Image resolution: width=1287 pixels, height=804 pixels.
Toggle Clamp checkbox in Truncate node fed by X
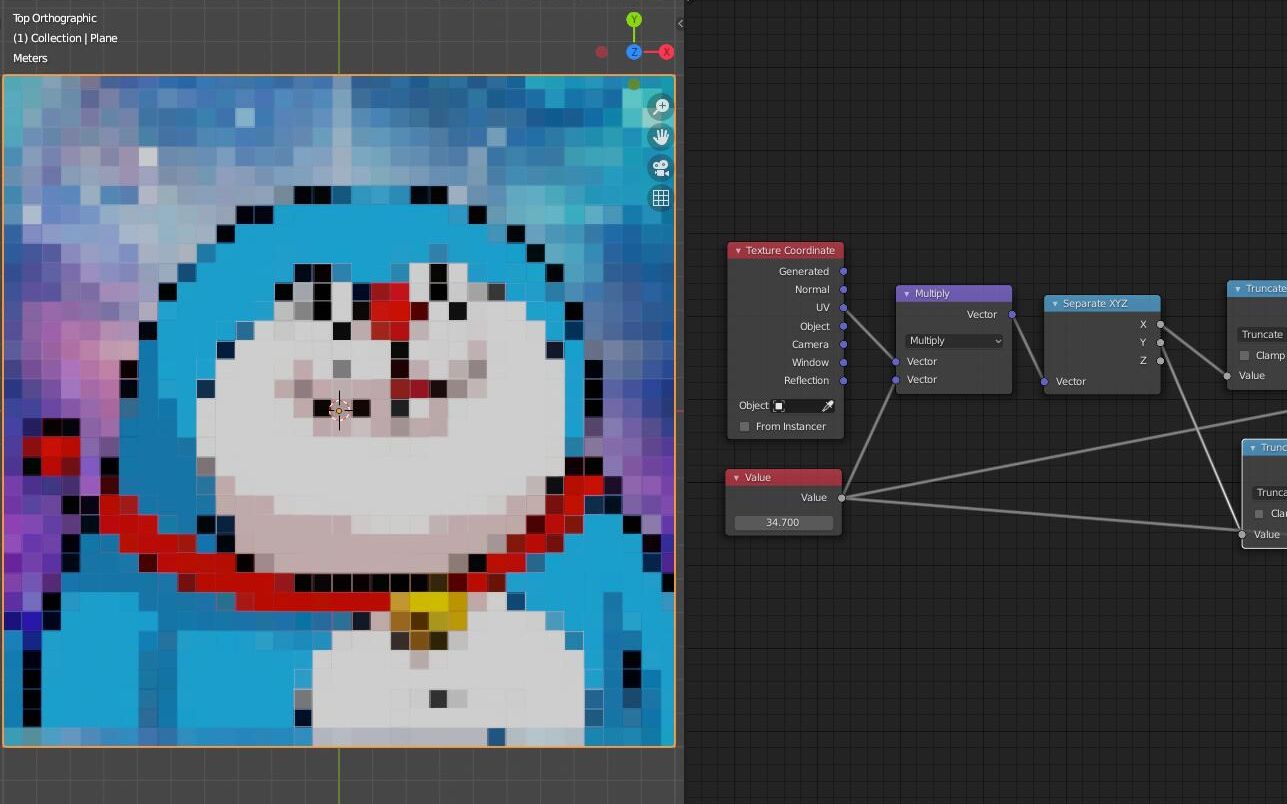1244,355
